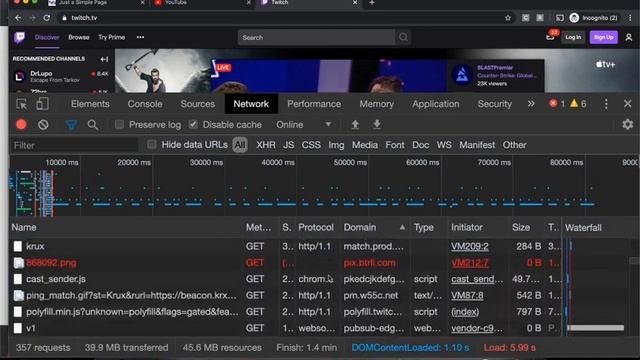Sort requests by Type column
The width and height of the screenshot is (640, 360).
[429, 227]
